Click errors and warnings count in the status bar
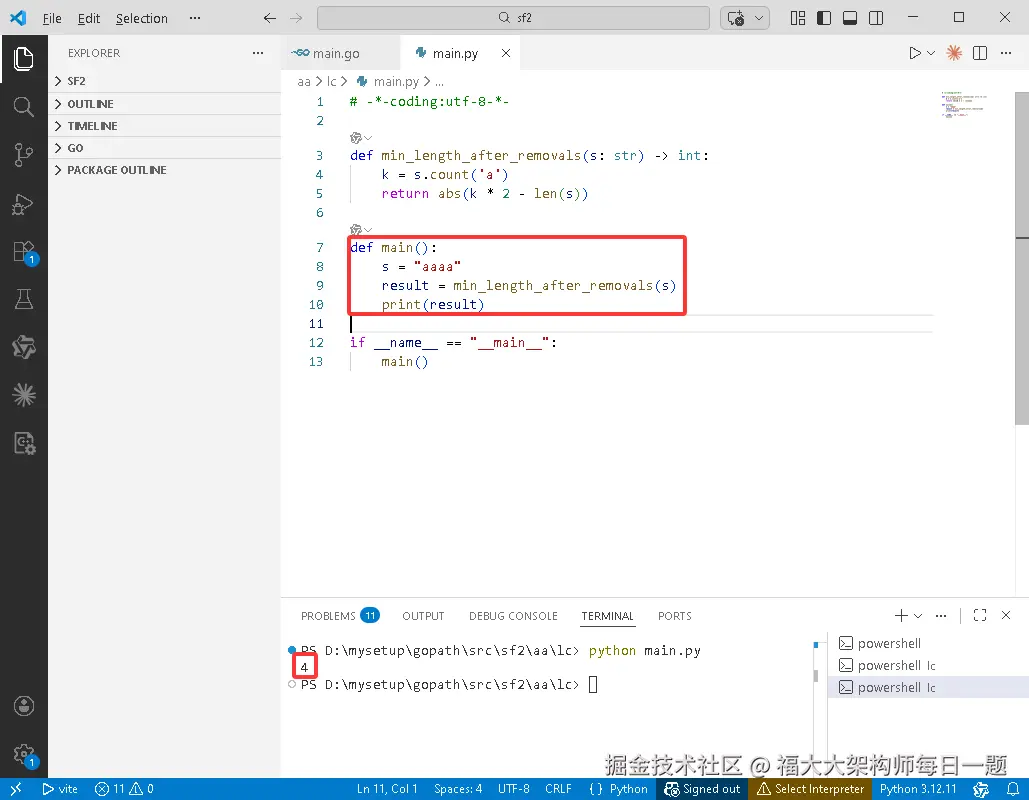Image resolution: width=1029 pixels, height=800 pixels. coord(125,789)
